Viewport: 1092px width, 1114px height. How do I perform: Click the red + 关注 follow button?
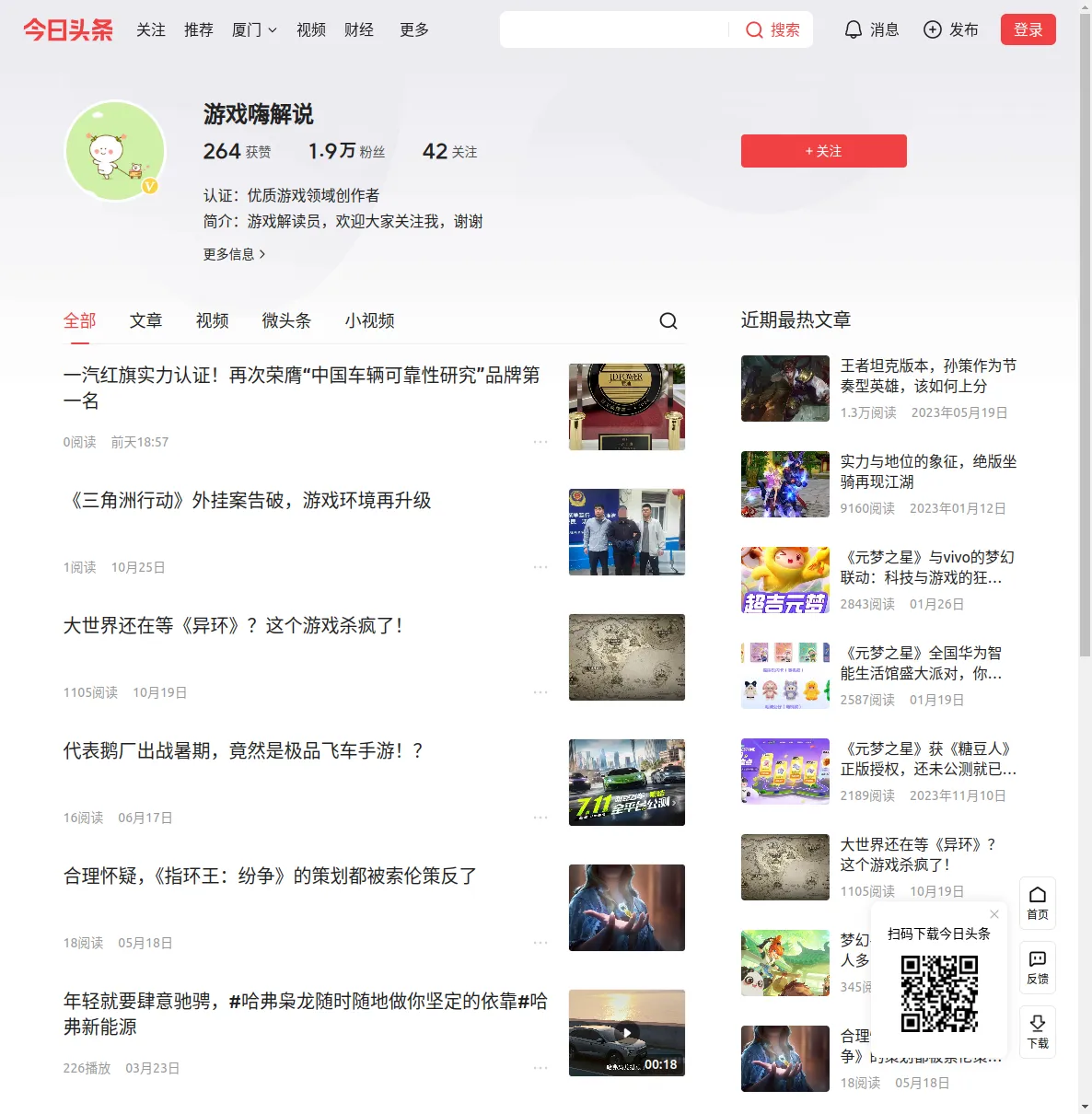coord(824,151)
